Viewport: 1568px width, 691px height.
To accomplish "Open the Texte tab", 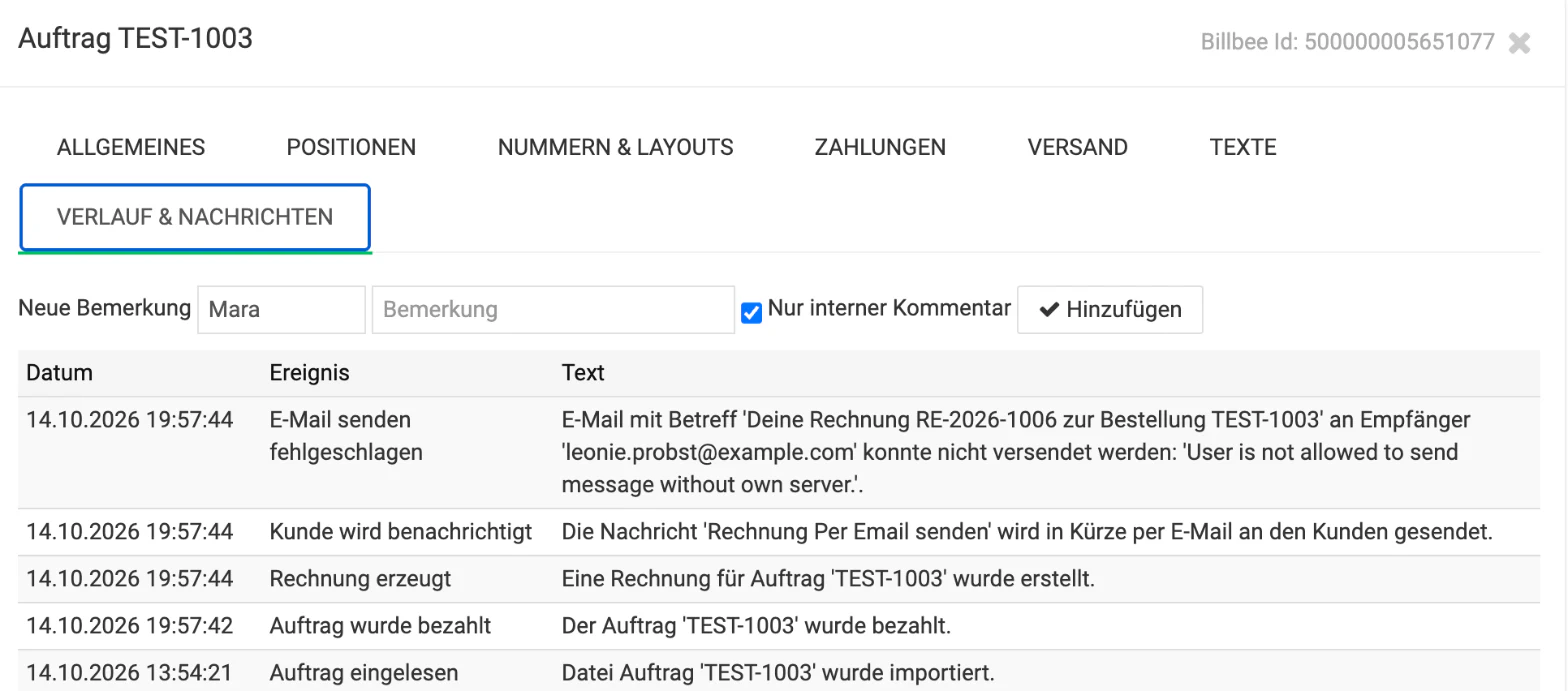I will point(1243,147).
